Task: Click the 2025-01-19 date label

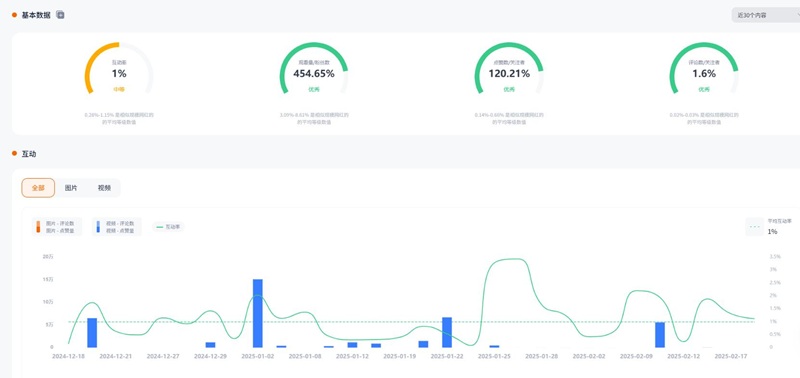Action: (x=399, y=356)
